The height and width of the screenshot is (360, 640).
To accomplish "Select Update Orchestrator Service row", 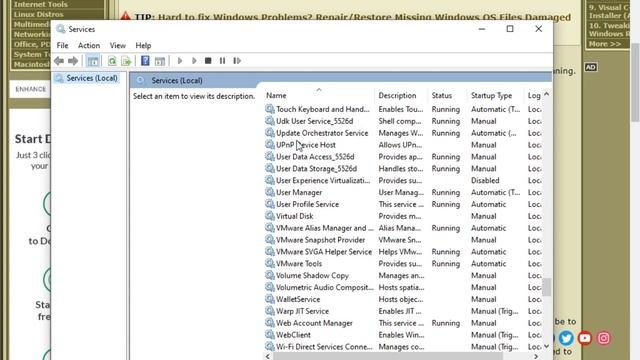I will click(322, 133).
